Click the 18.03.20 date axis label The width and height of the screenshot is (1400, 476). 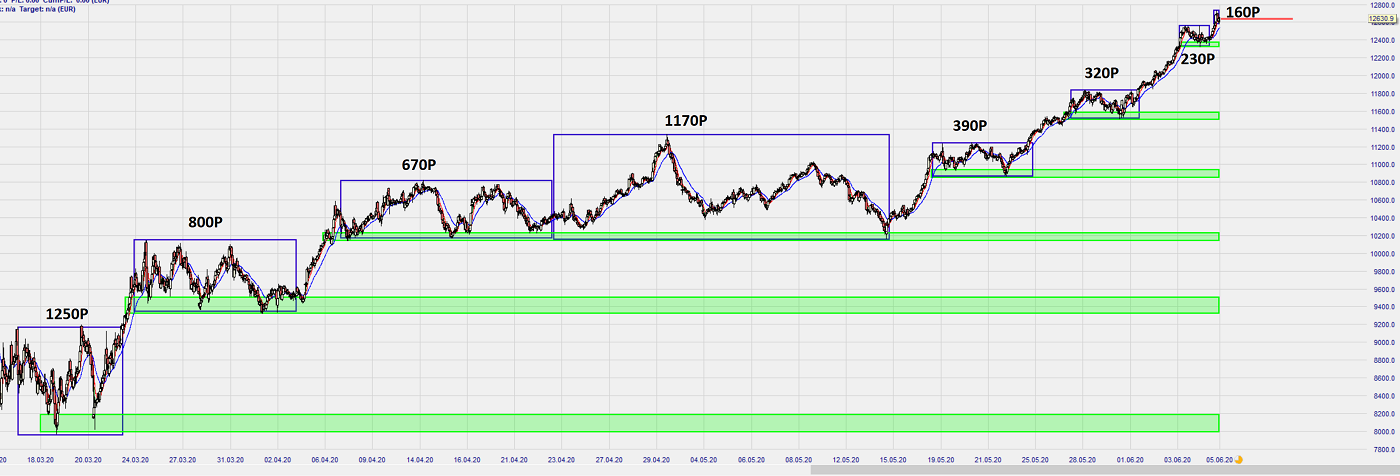coord(43,460)
